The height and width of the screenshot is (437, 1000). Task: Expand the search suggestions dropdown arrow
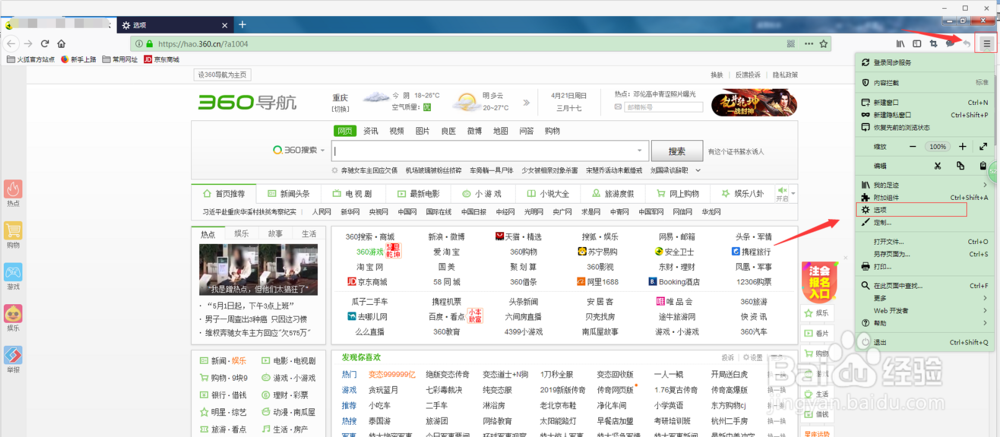point(640,151)
